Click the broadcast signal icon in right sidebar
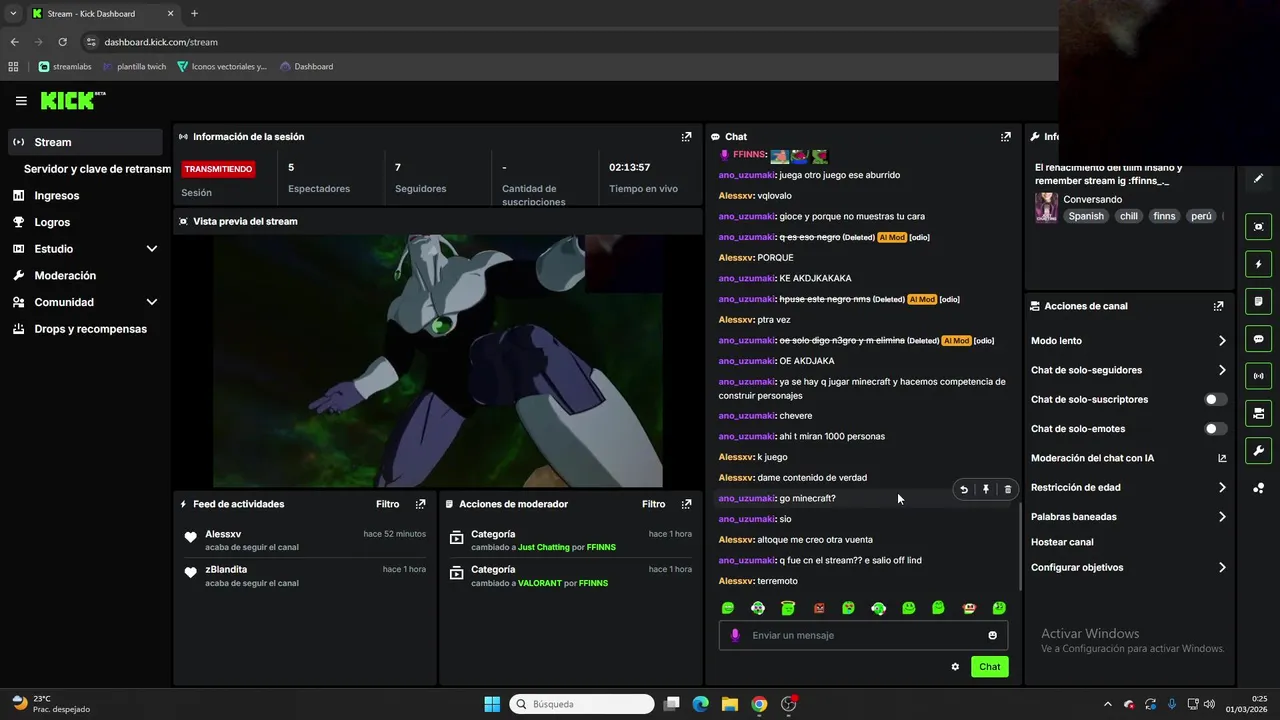 pos(1259,376)
